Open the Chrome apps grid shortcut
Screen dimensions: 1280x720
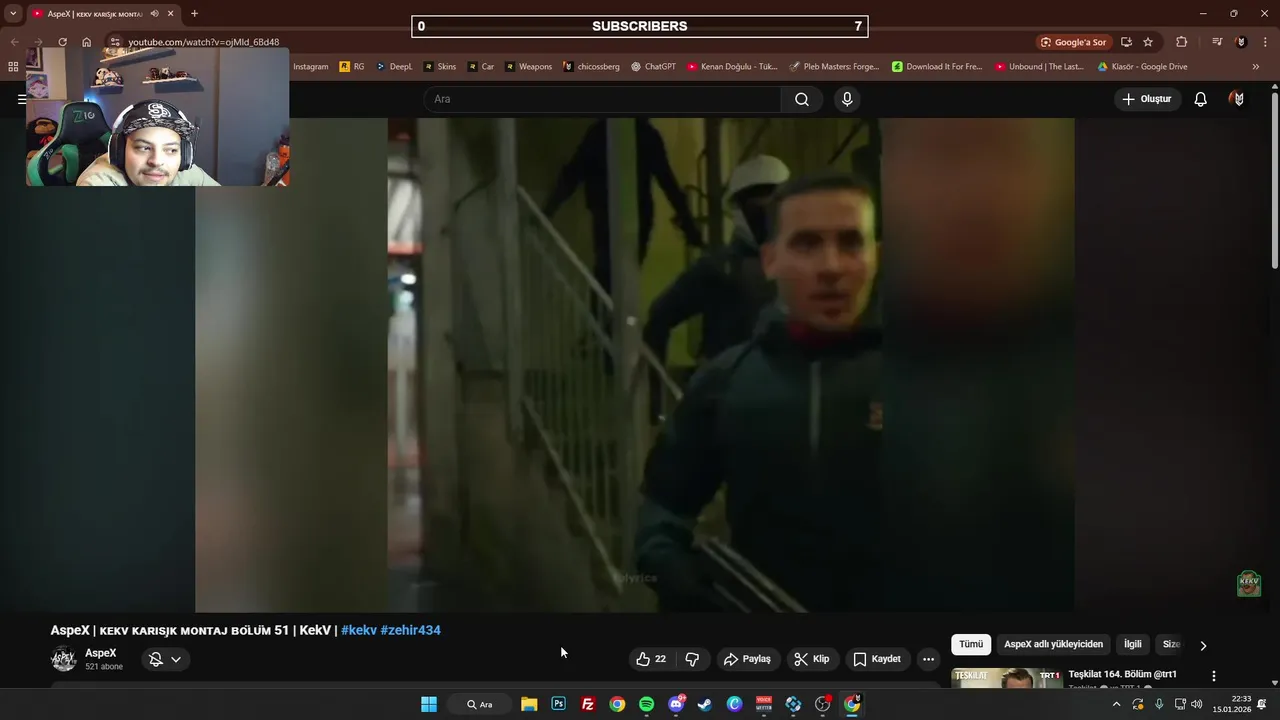pos(13,67)
